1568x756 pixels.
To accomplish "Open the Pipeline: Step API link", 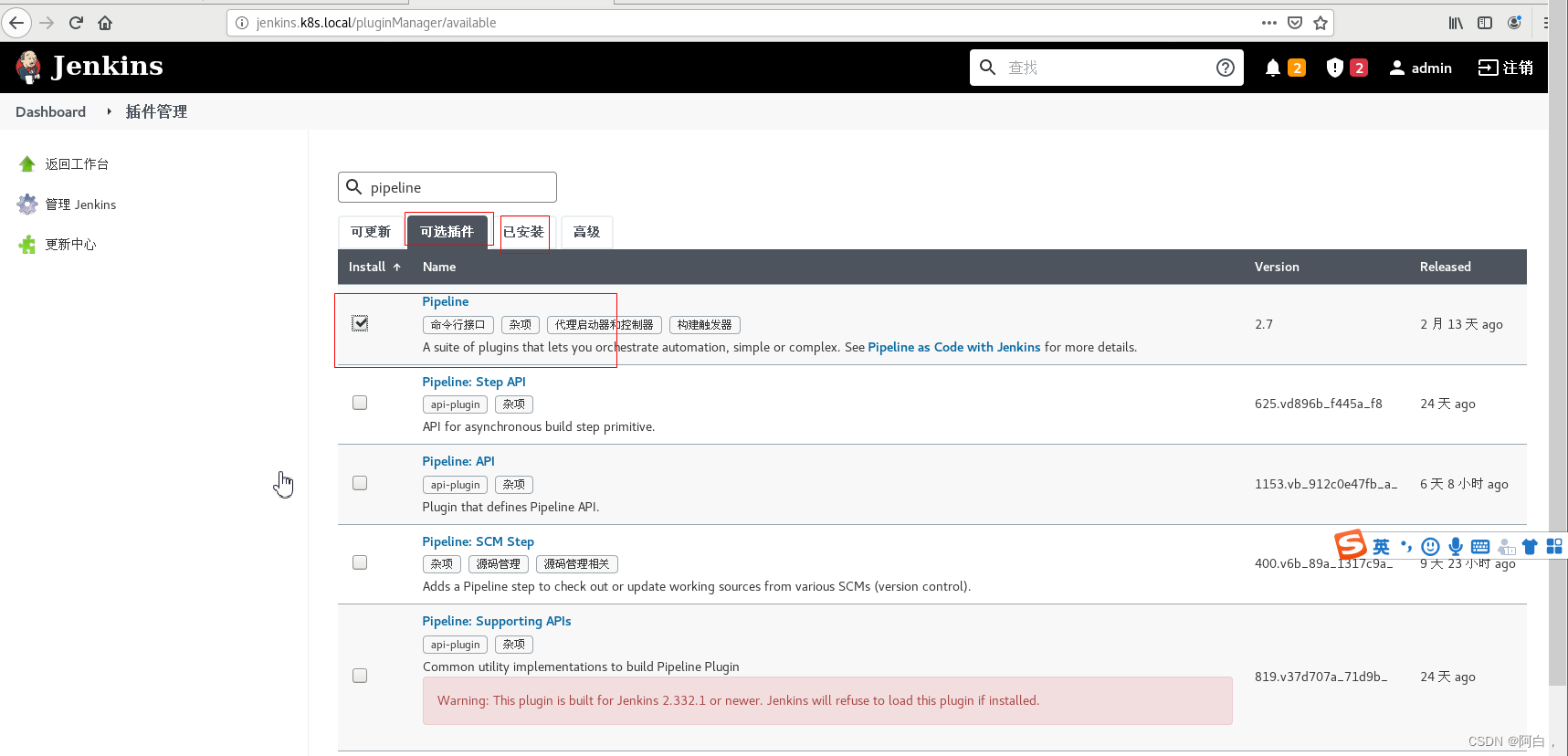I will (474, 382).
